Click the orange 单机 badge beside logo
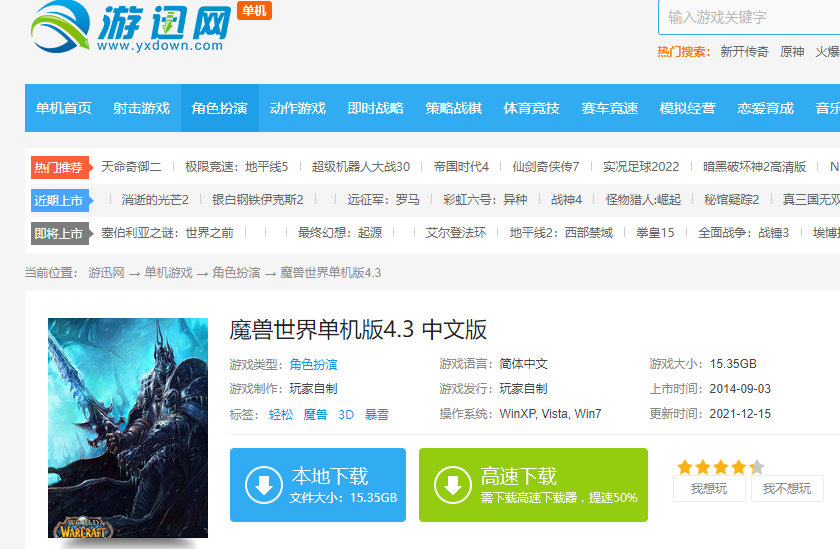 click(254, 11)
